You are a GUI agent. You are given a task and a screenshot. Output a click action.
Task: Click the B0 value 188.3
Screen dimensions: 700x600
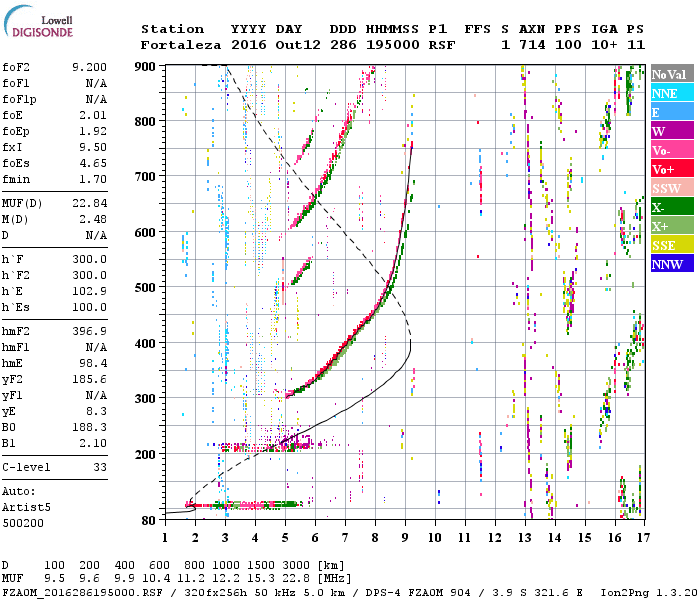click(x=89, y=428)
